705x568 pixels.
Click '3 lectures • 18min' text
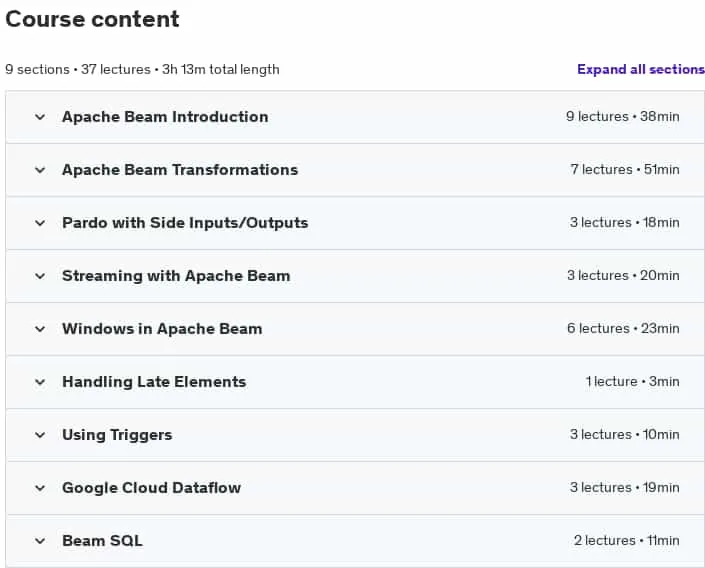[625, 223]
